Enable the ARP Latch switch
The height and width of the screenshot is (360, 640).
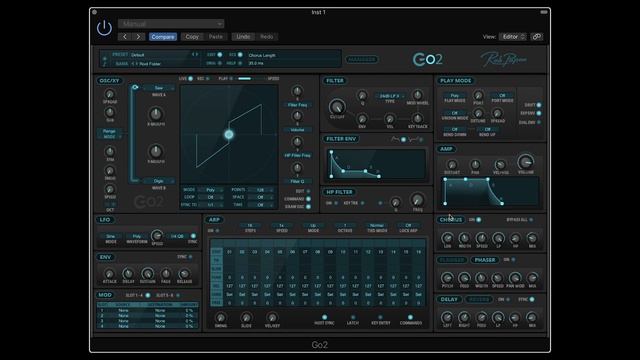coord(353,317)
